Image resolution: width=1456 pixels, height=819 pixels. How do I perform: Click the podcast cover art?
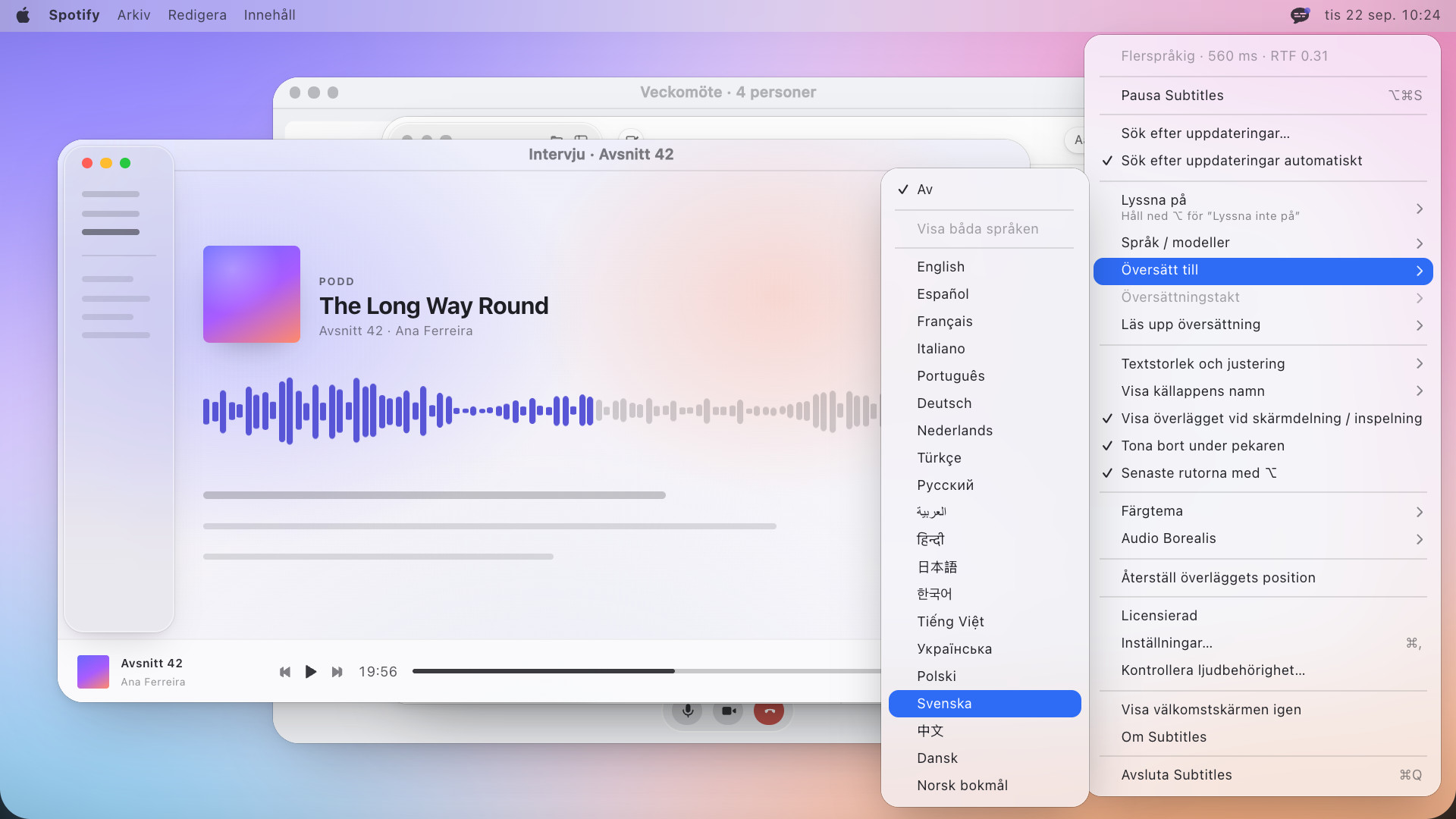coord(252,294)
